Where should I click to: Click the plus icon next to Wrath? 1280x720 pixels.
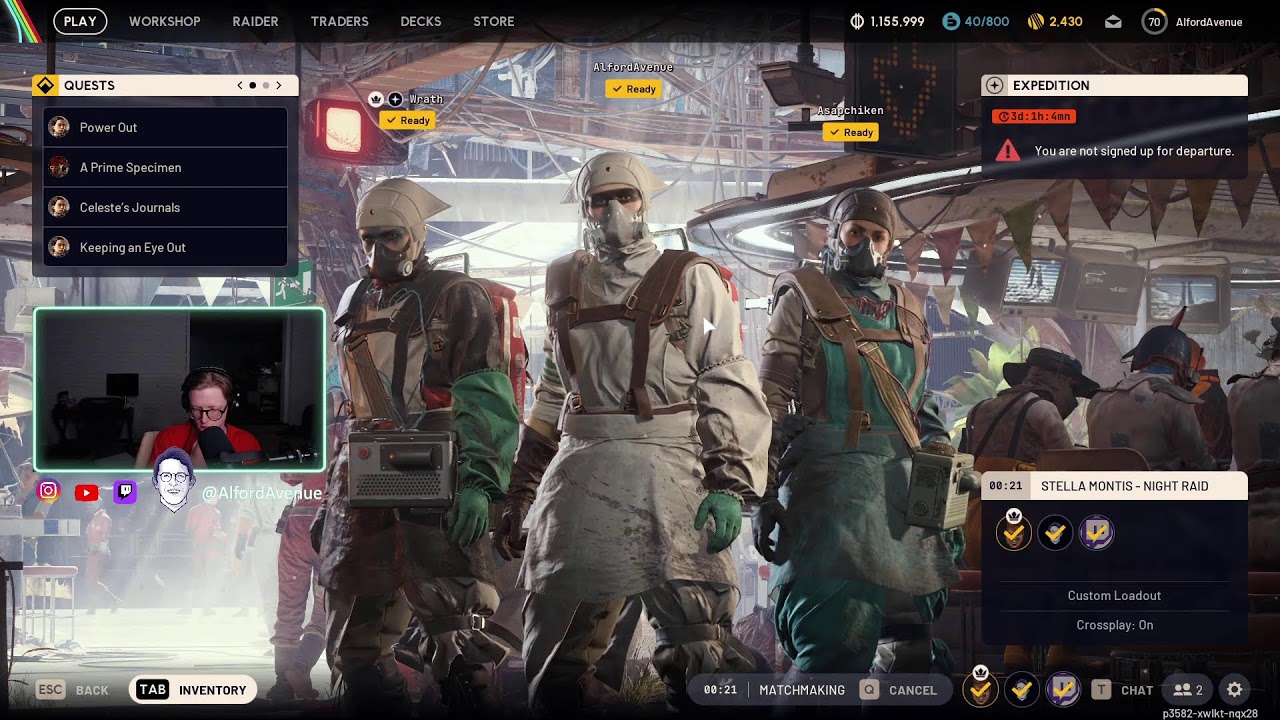(395, 99)
